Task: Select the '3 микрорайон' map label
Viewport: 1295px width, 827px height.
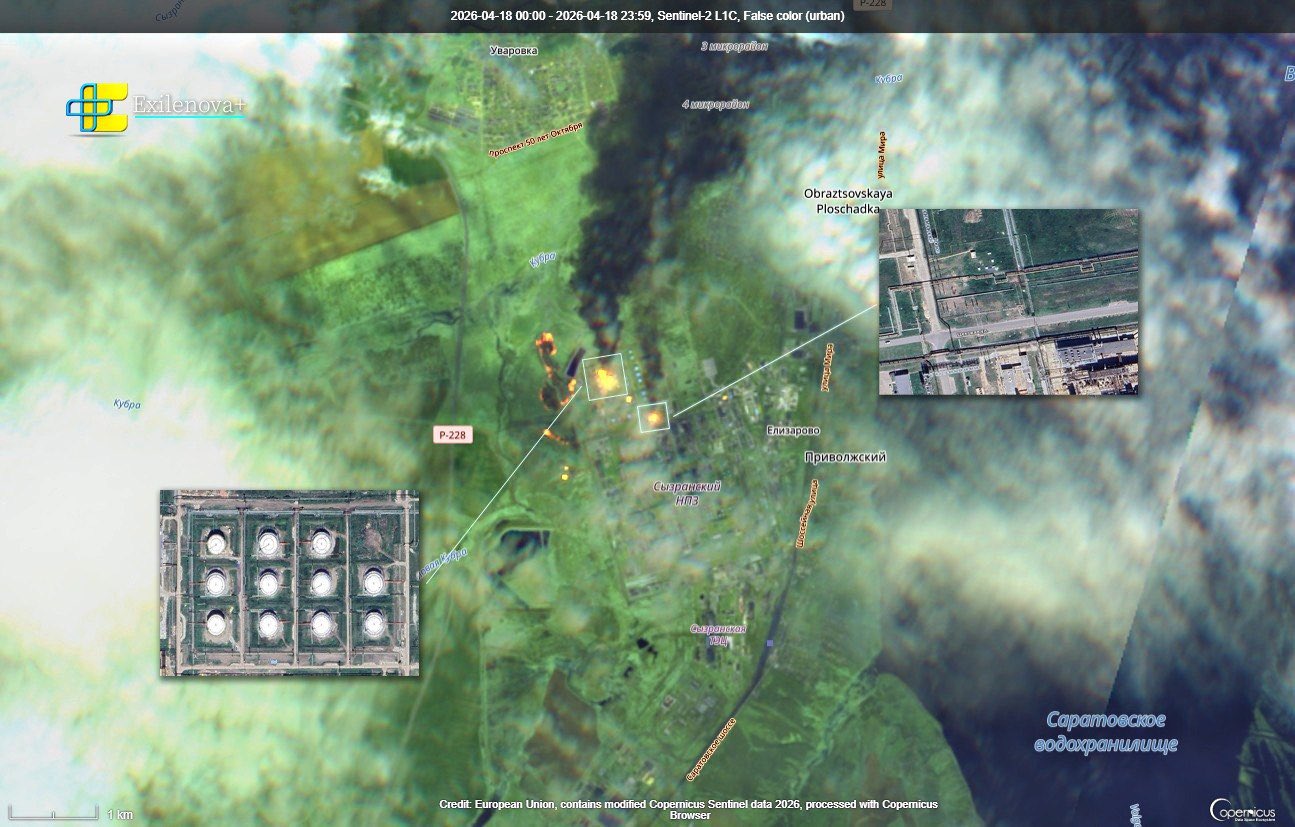Action: pos(733,46)
